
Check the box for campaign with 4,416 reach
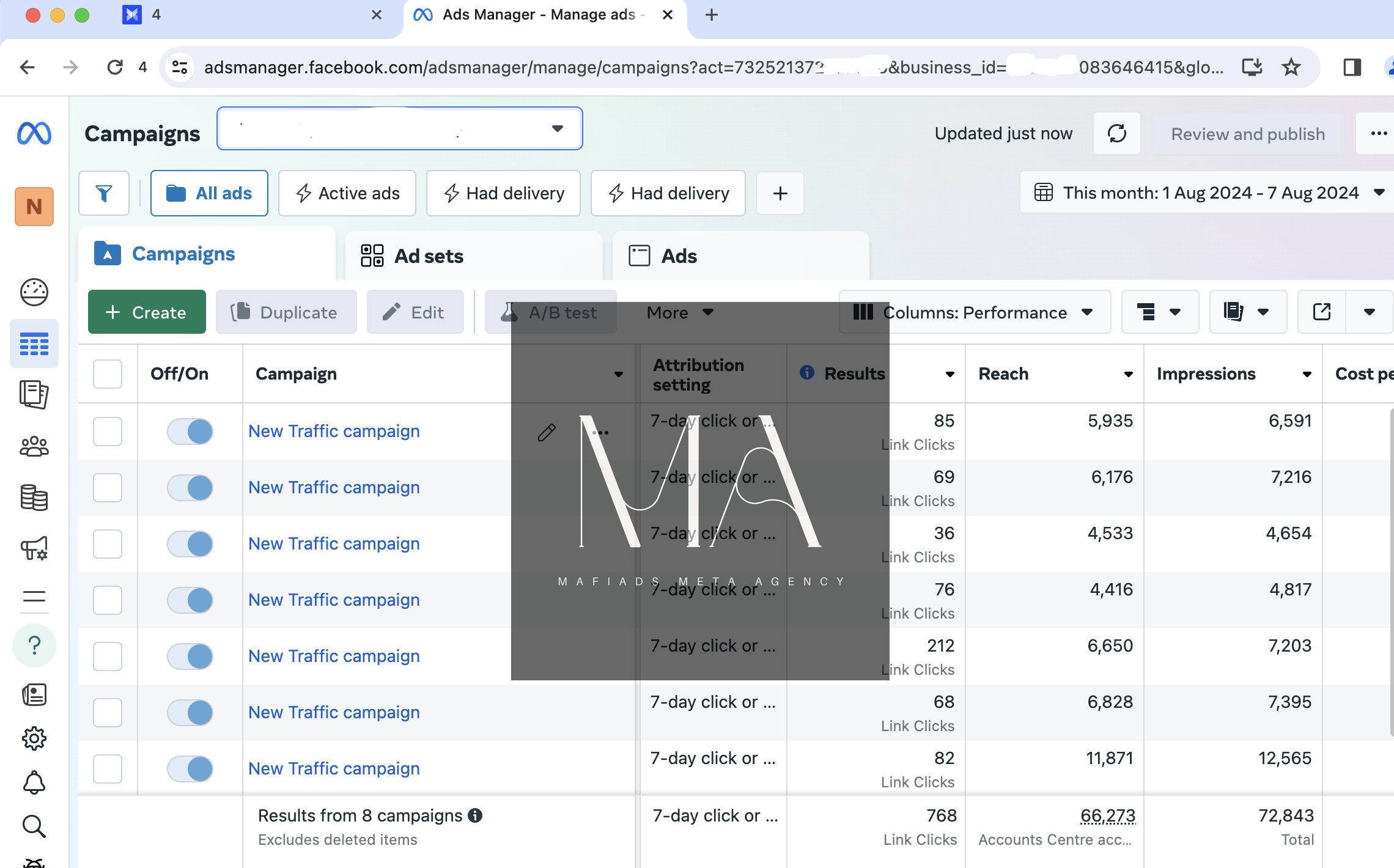(x=108, y=600)
